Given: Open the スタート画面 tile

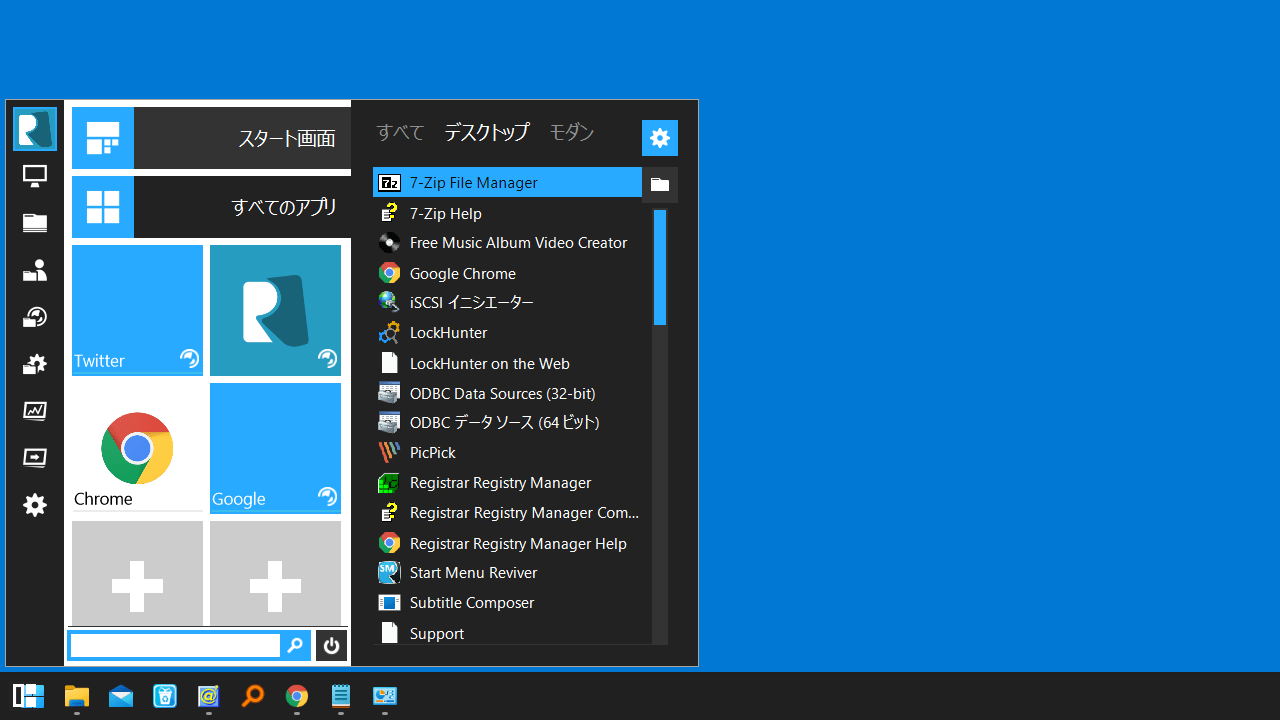Looking at the screenshot, I should [x=211, y=138].
